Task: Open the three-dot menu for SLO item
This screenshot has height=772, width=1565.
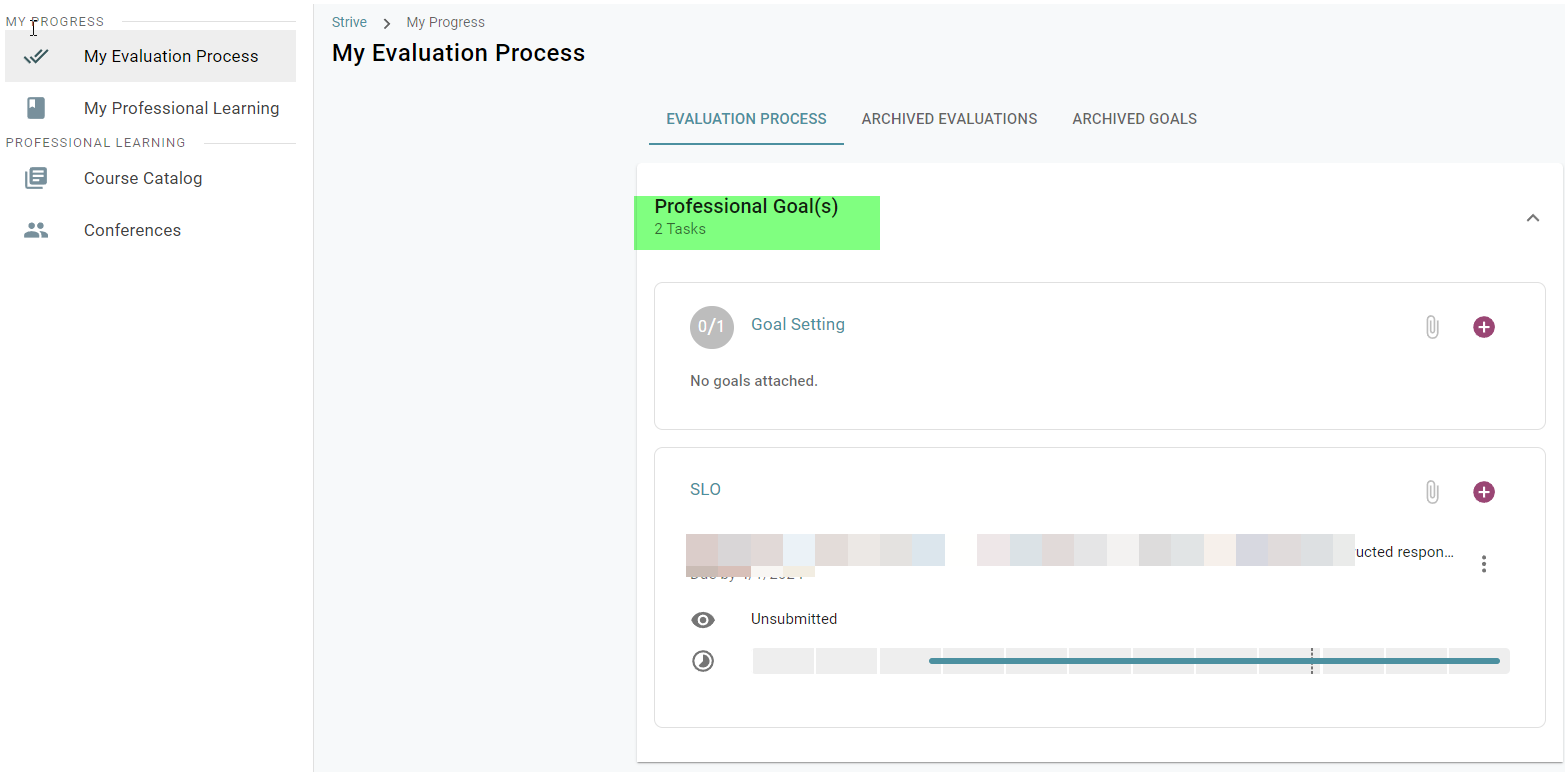Action: [1484, 564]
